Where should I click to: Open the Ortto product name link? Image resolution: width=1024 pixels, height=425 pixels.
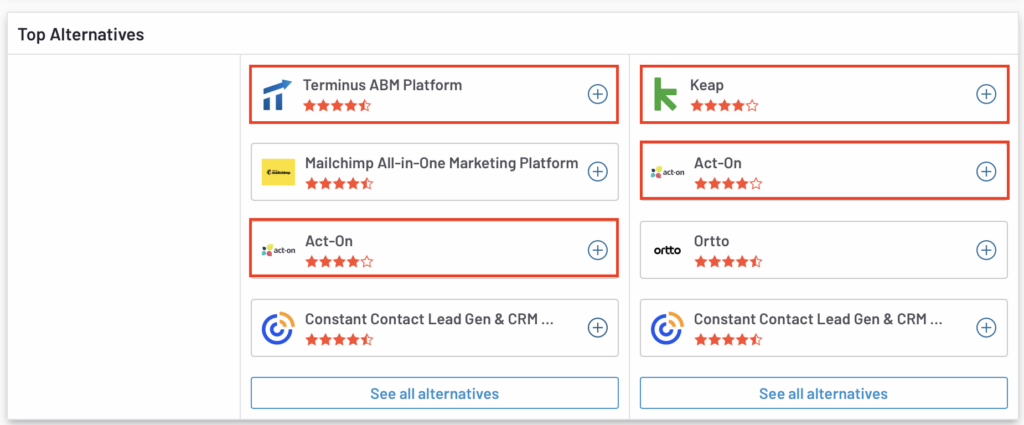tap(711, 242)
